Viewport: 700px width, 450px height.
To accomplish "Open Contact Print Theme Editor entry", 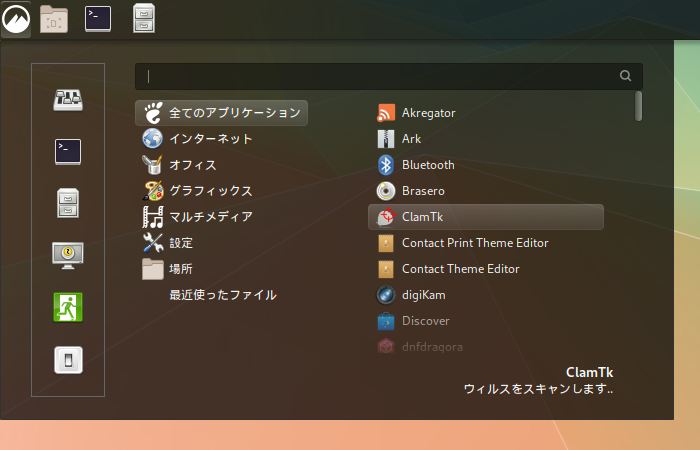I will tap(486, 243).
